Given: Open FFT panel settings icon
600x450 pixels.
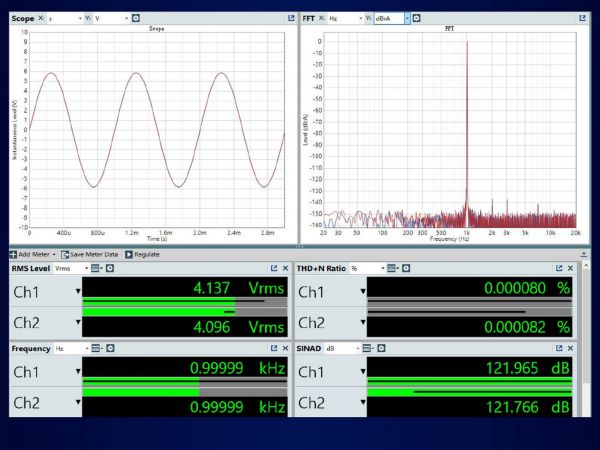Looking at the screenshot, I should [x=416, y=18].
